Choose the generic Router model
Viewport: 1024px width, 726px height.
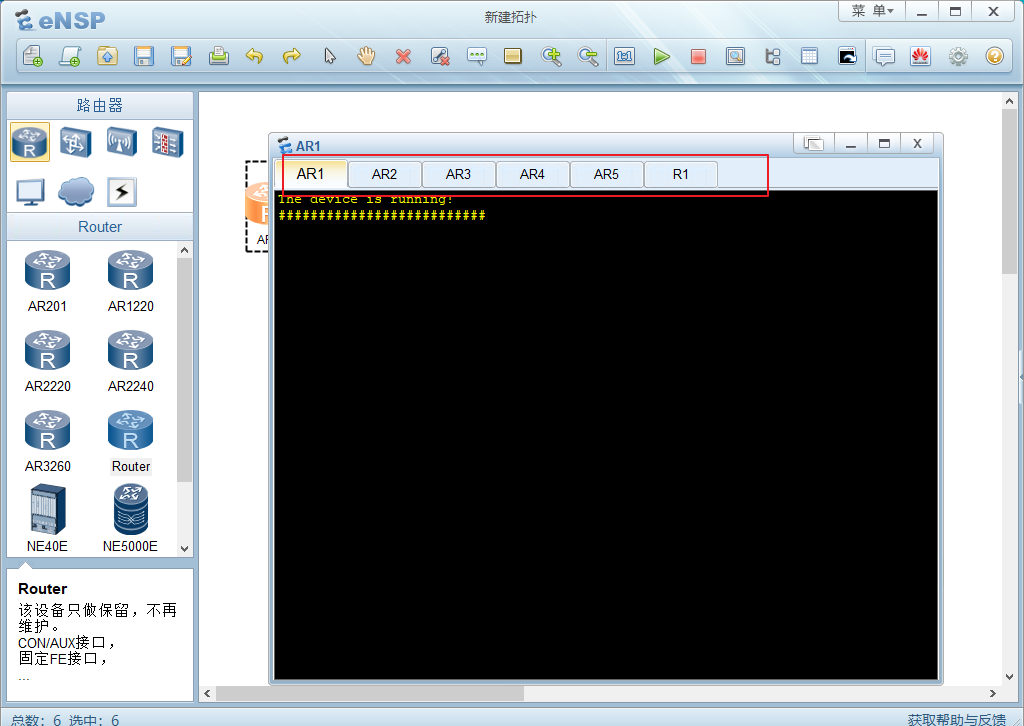pos(131,441)
